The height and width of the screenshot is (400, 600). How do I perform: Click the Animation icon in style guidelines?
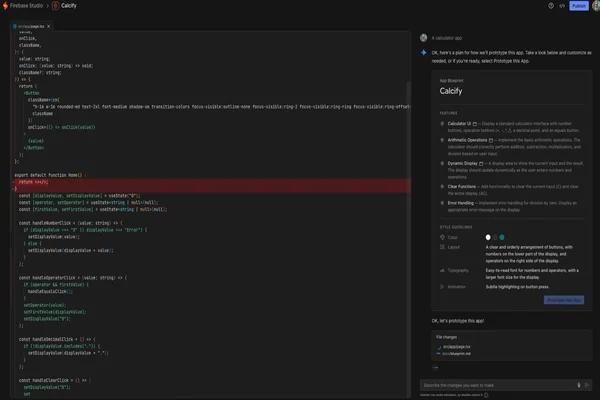click(x=442, y=287)
